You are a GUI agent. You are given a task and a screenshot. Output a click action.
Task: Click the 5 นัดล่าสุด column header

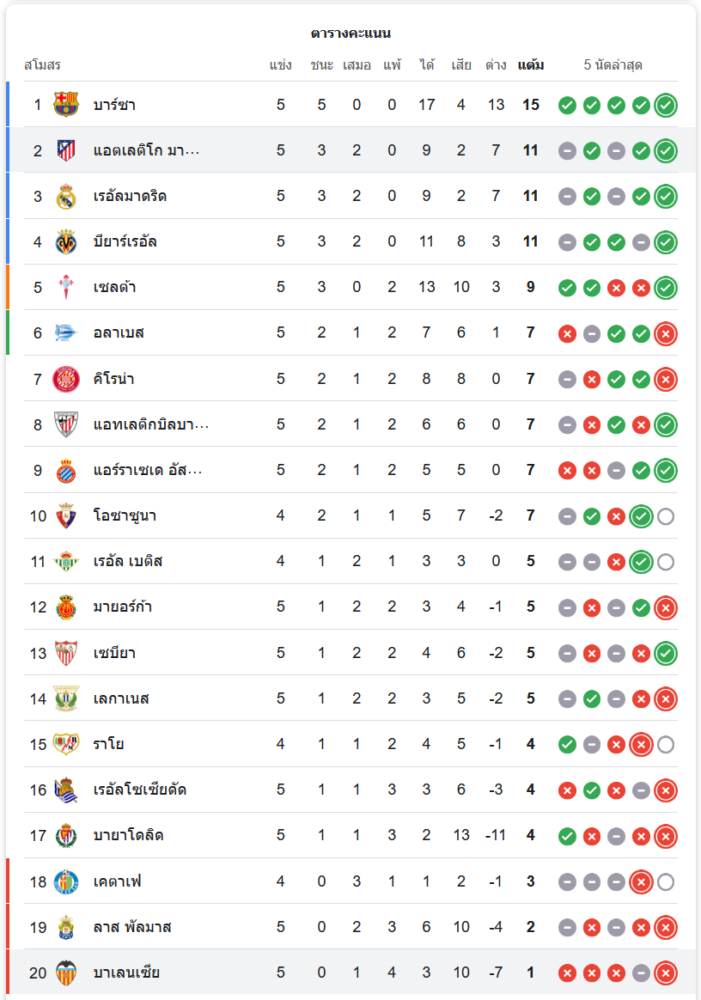click(613, 65)
